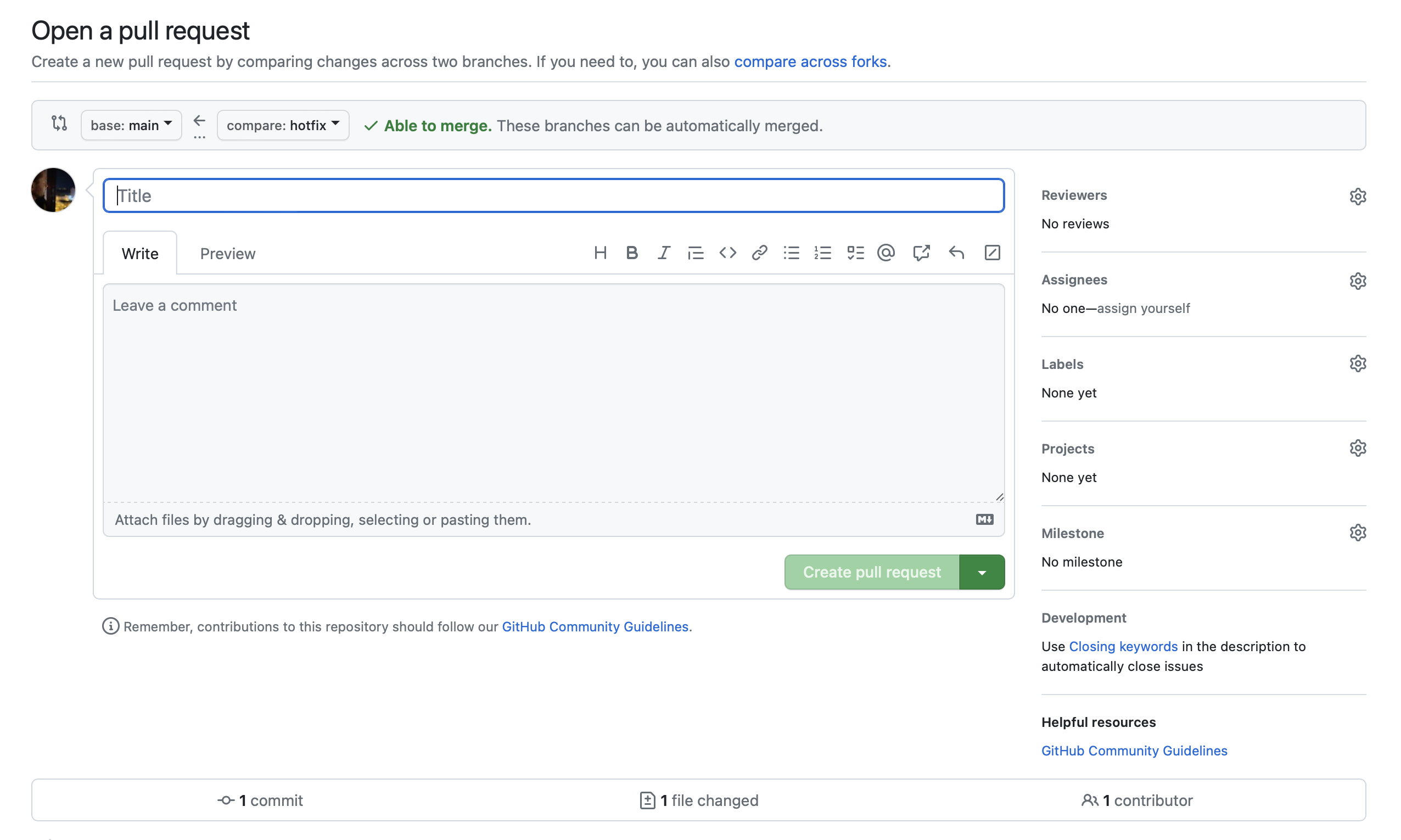
Task: Focus the Title input field
Action: pos(553,196)
